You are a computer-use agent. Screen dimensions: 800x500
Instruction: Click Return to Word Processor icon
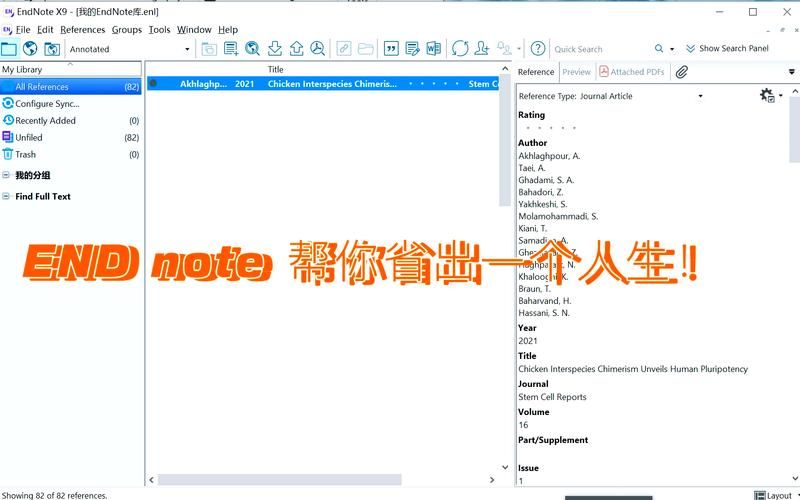click(434, 49)
